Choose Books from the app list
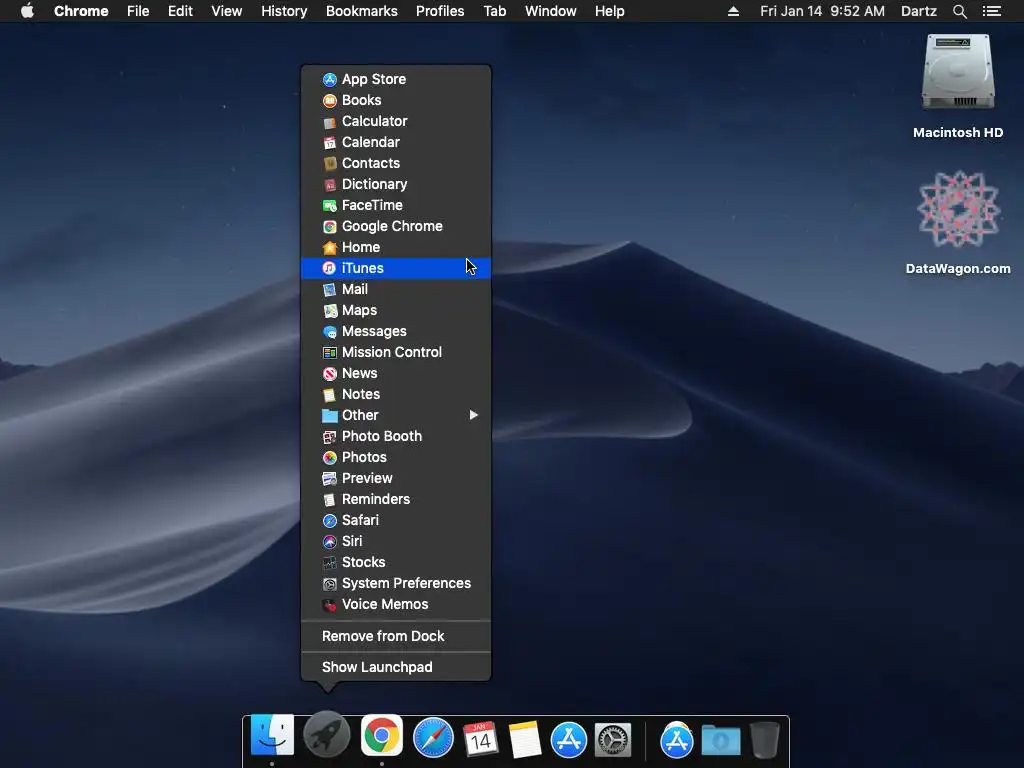This screenshot has width=1024, height=768. click(x=396, y=100)
